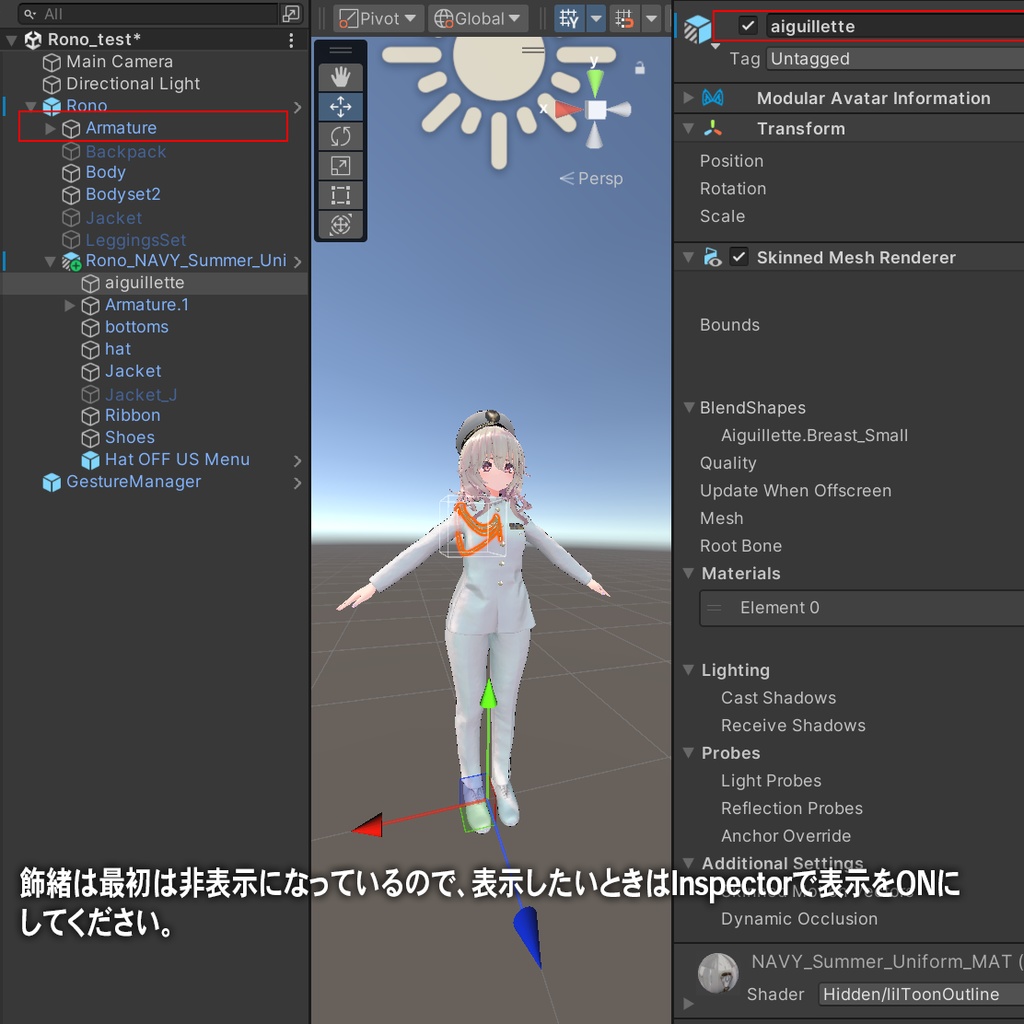Select Body object in hierarchy
Image resolution: width=1024 pixels, height=1024 pixels.
[x=105, y=172]
